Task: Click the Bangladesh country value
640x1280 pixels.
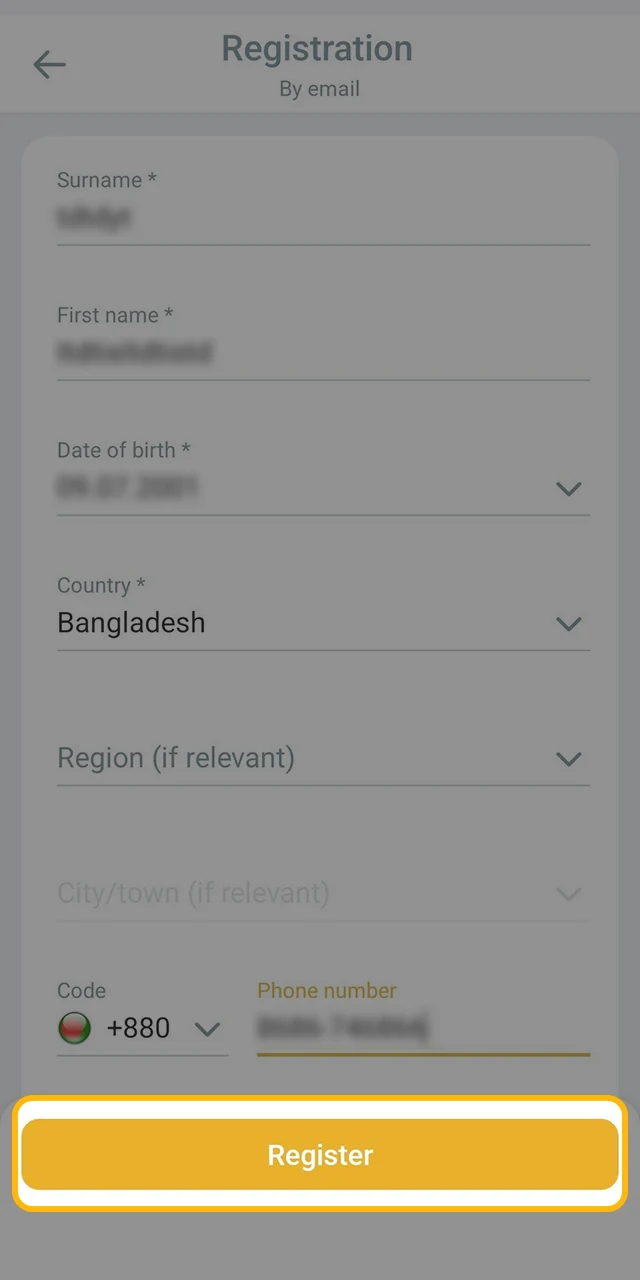Action: [x=132, y=623]
